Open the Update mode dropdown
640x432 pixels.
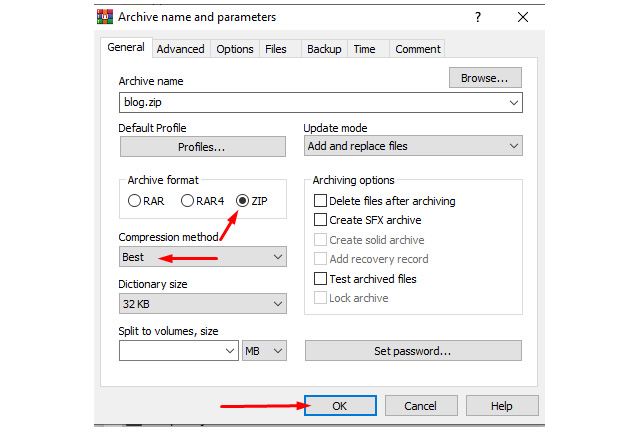[x=413, y=146]
